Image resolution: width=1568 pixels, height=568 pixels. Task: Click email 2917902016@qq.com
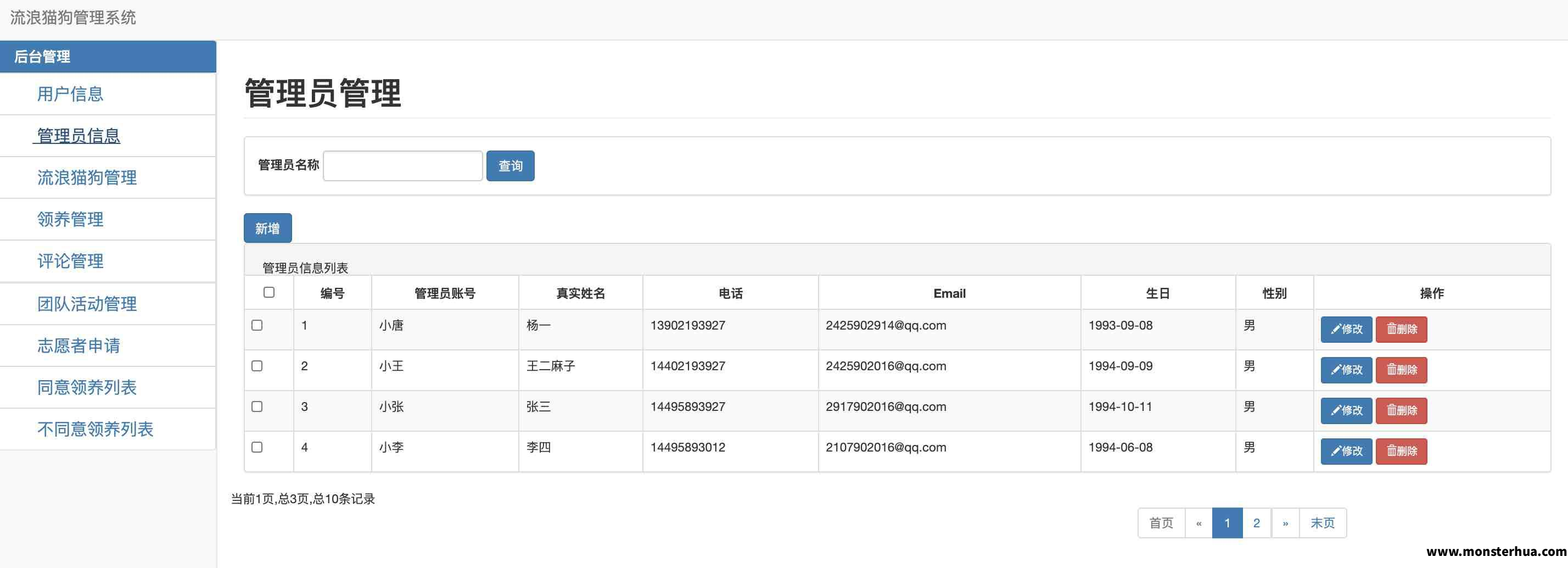886,406
